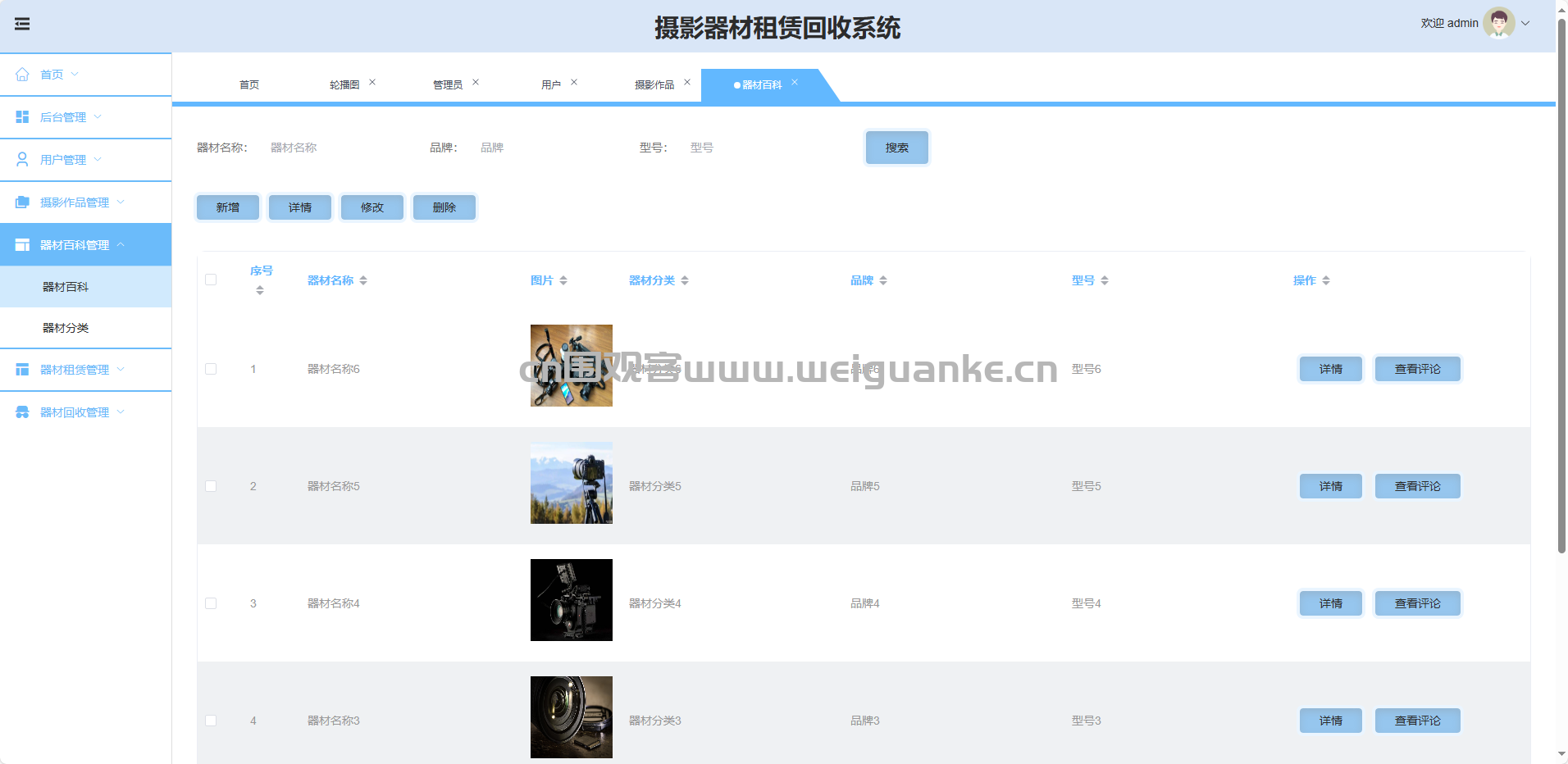Close the 轮播图 tab
The width and height of the screenshot is (1568, 764).
click(372, 82)
